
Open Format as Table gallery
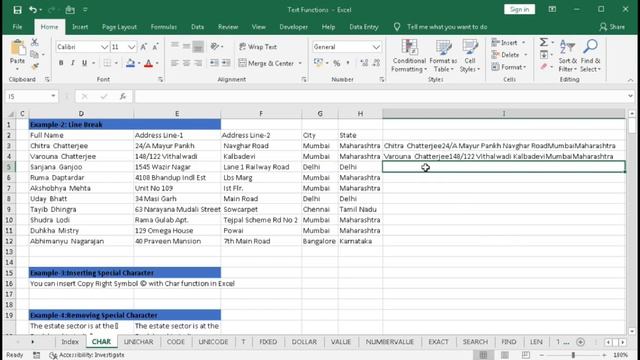pyautogui.click(x=443, y=56)
